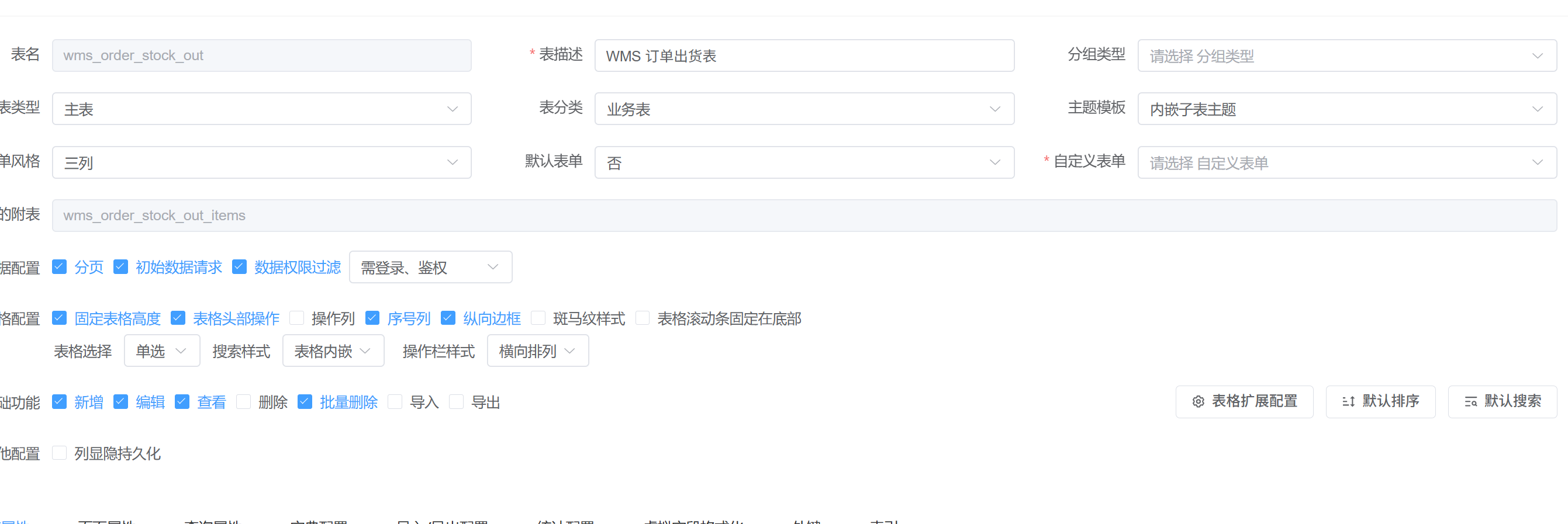This screenshot has width=1568, height=524.
Task: Uncheck the 批量删除 checkbox
Action: point(305,402)
